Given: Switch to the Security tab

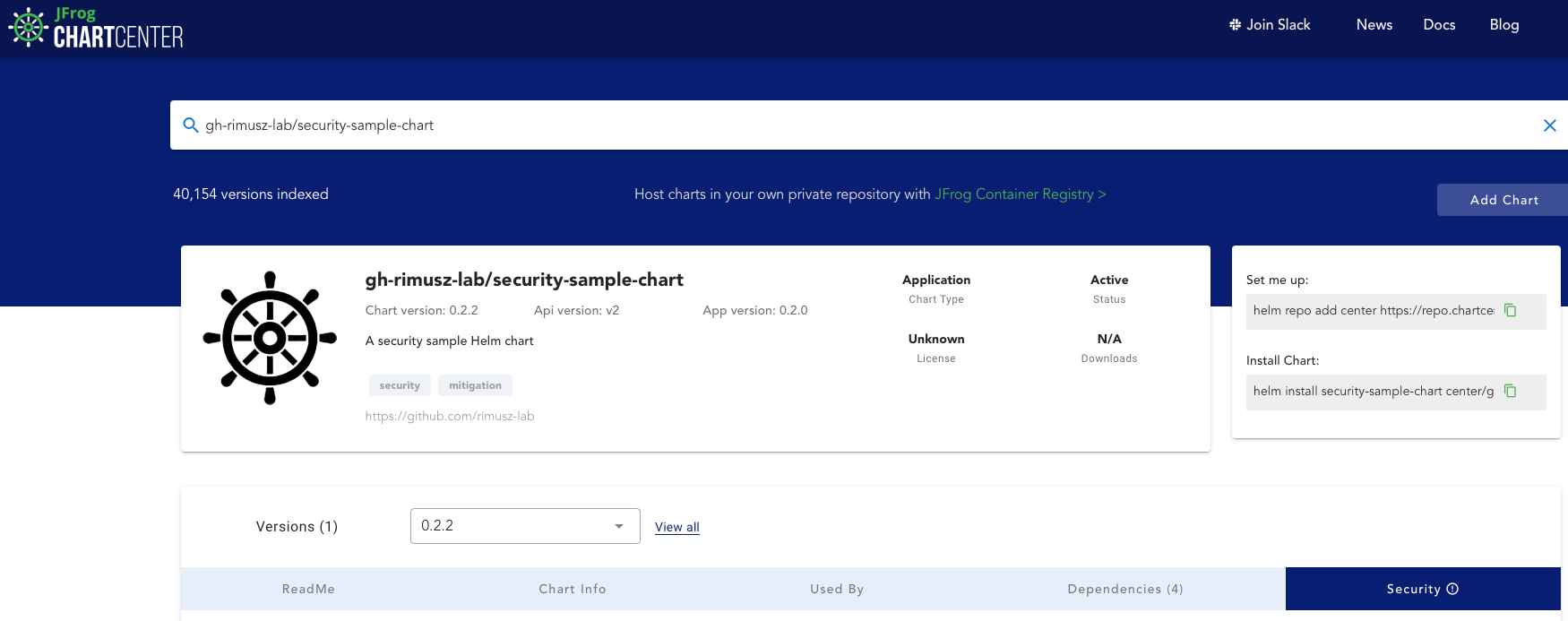Looking at the screenshot, I should pyautogui.click(x=1423, y=589).
